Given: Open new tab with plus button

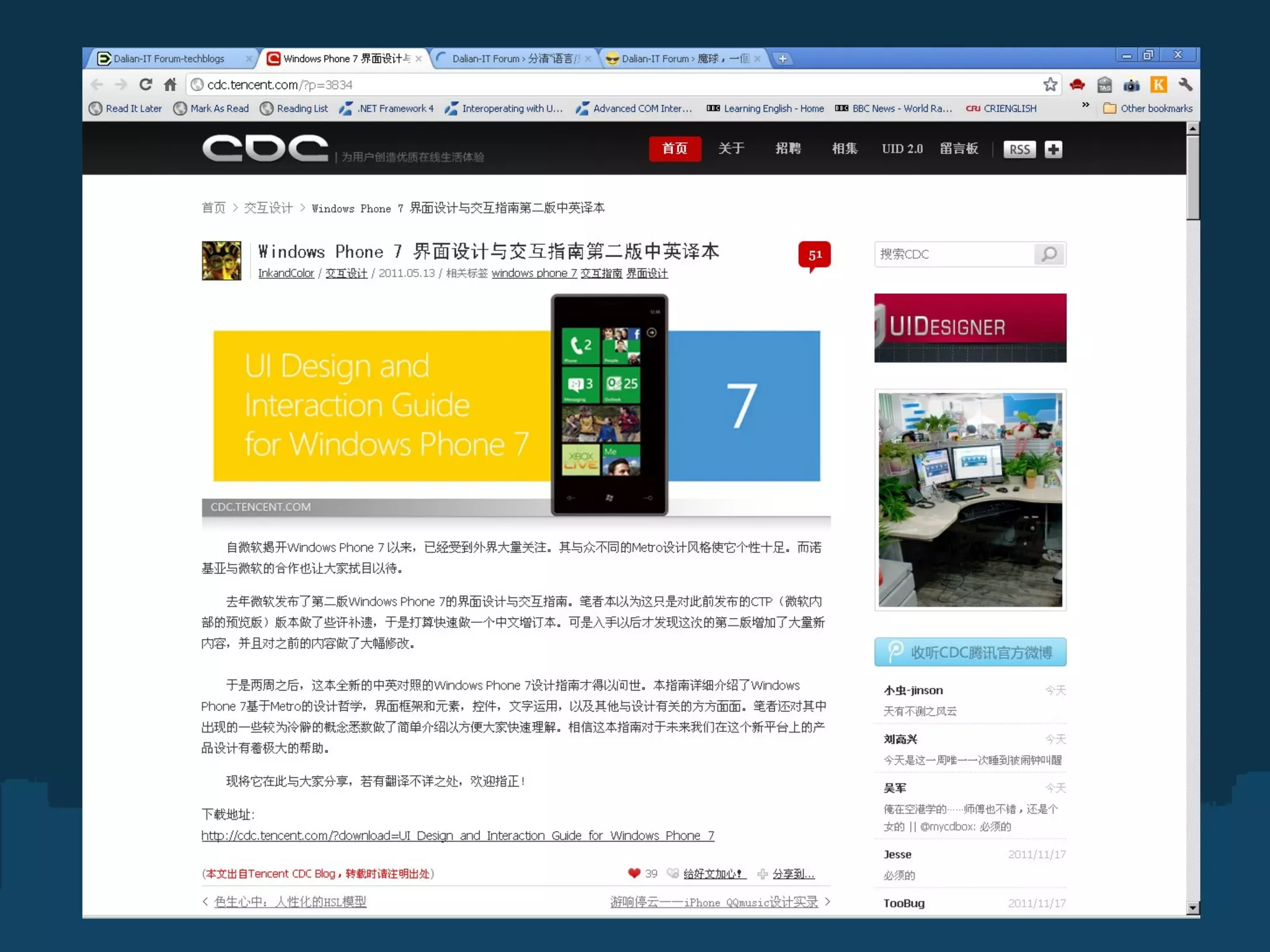Looking at the screenshot, I should (783, 59).
